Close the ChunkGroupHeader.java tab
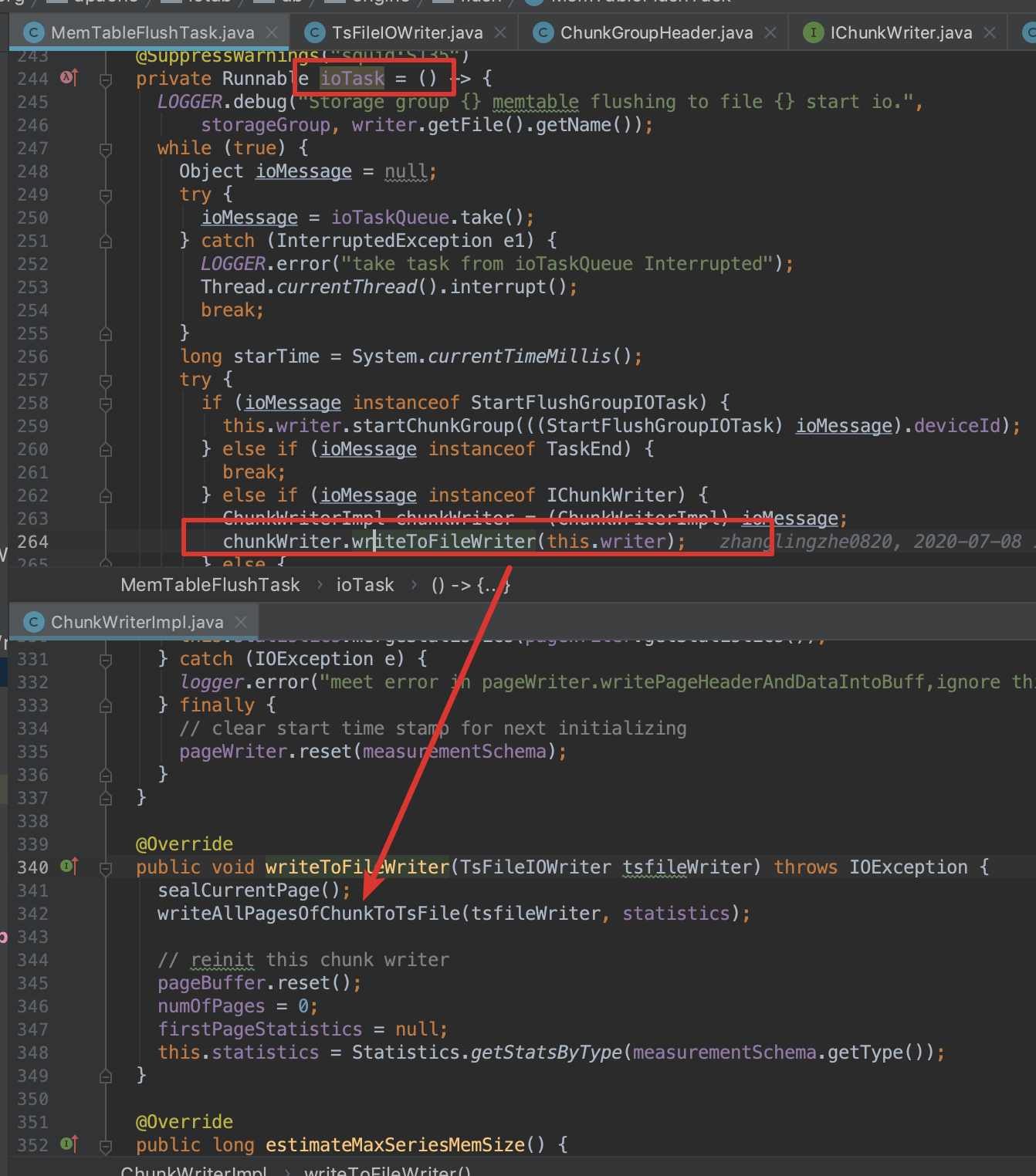The height and width of the screenshot is (1176, 1036). (x=770, y=32)
